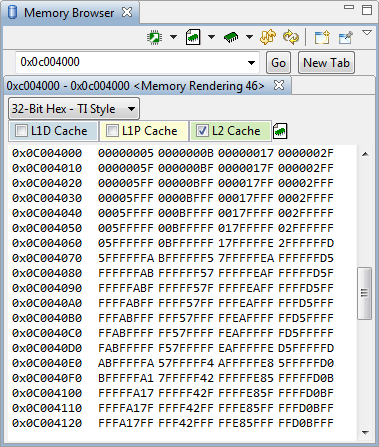
Task: Open dropdown arrow next to CPU chip icon
Action: 173,37
